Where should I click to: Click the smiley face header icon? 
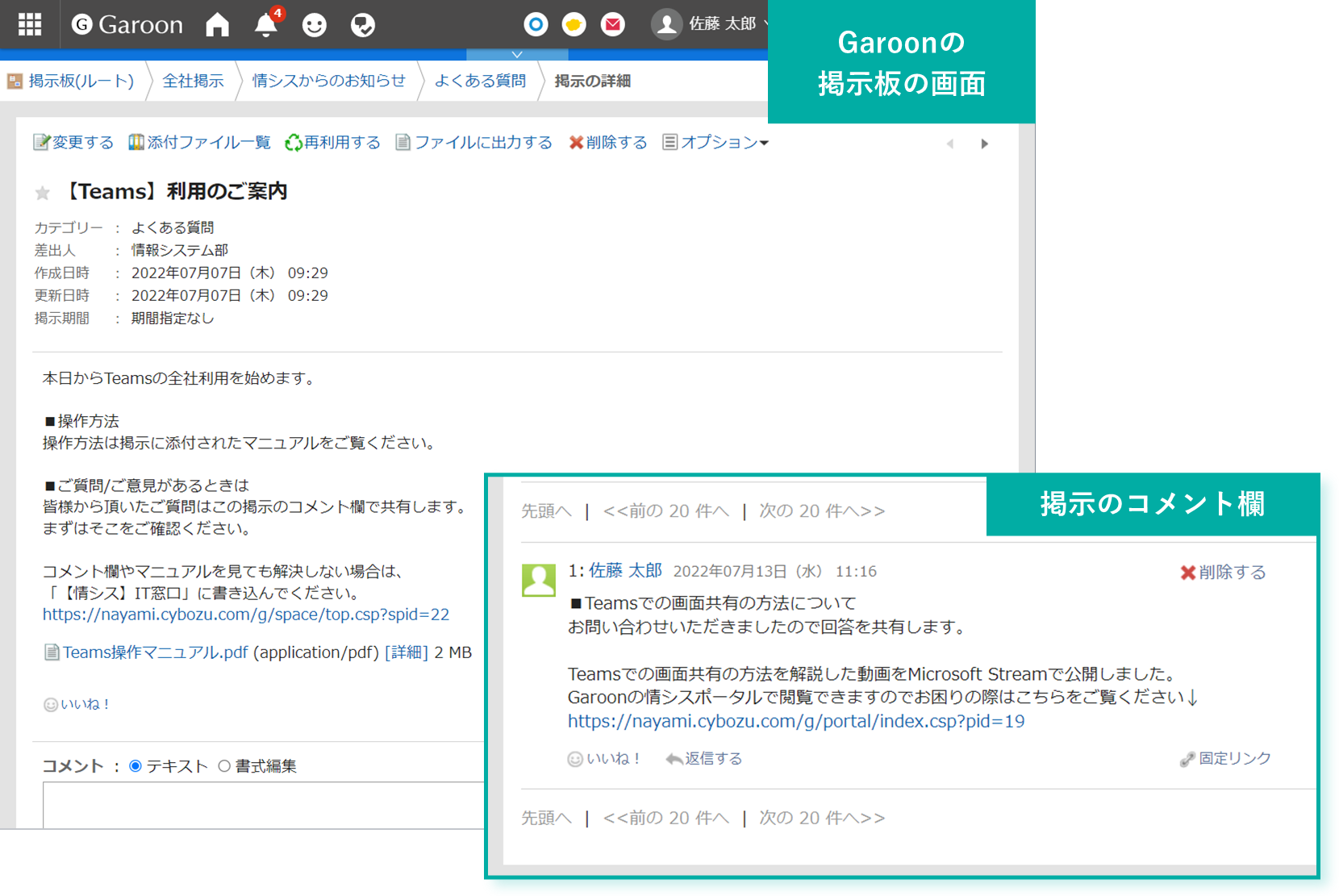tap(314, 26)
